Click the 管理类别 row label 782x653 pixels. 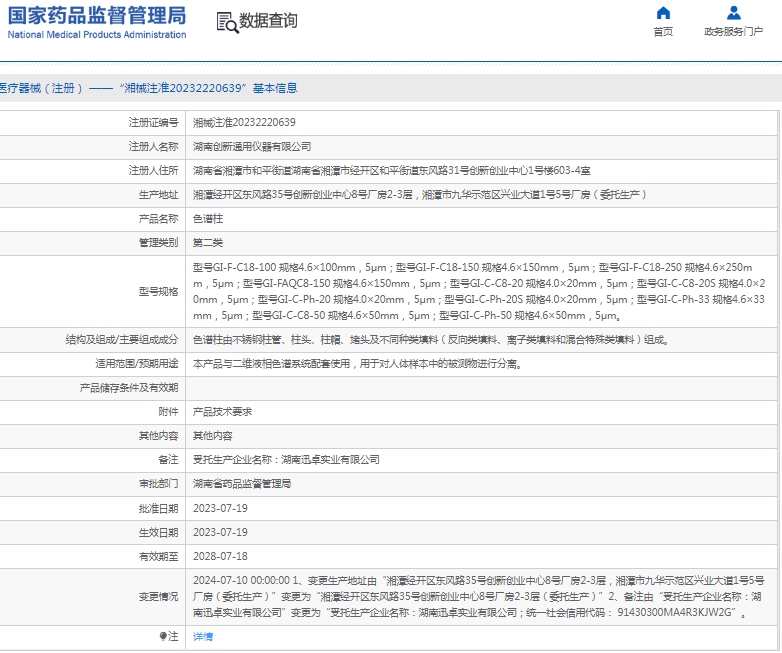pos(159,242)
